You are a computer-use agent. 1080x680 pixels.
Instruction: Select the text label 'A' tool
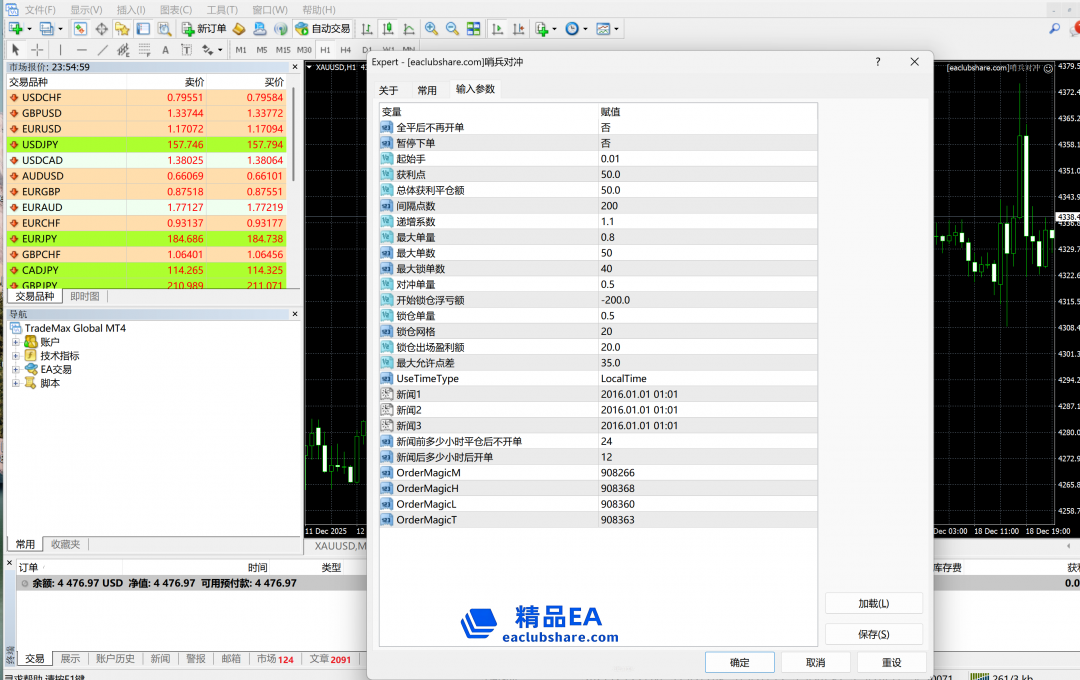tap(165, 49)
